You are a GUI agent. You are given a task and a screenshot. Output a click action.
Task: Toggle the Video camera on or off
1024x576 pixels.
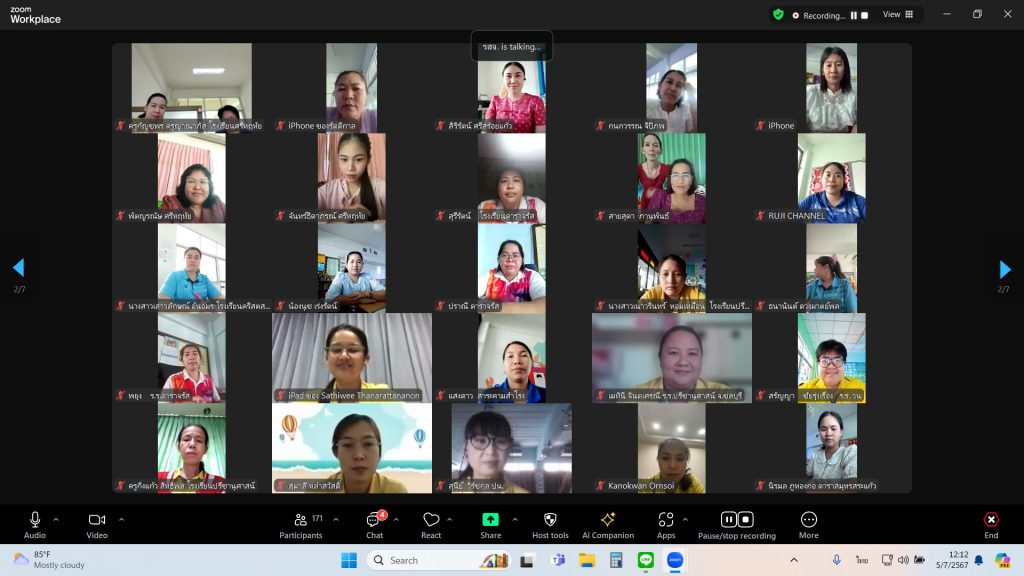(97, 520)
